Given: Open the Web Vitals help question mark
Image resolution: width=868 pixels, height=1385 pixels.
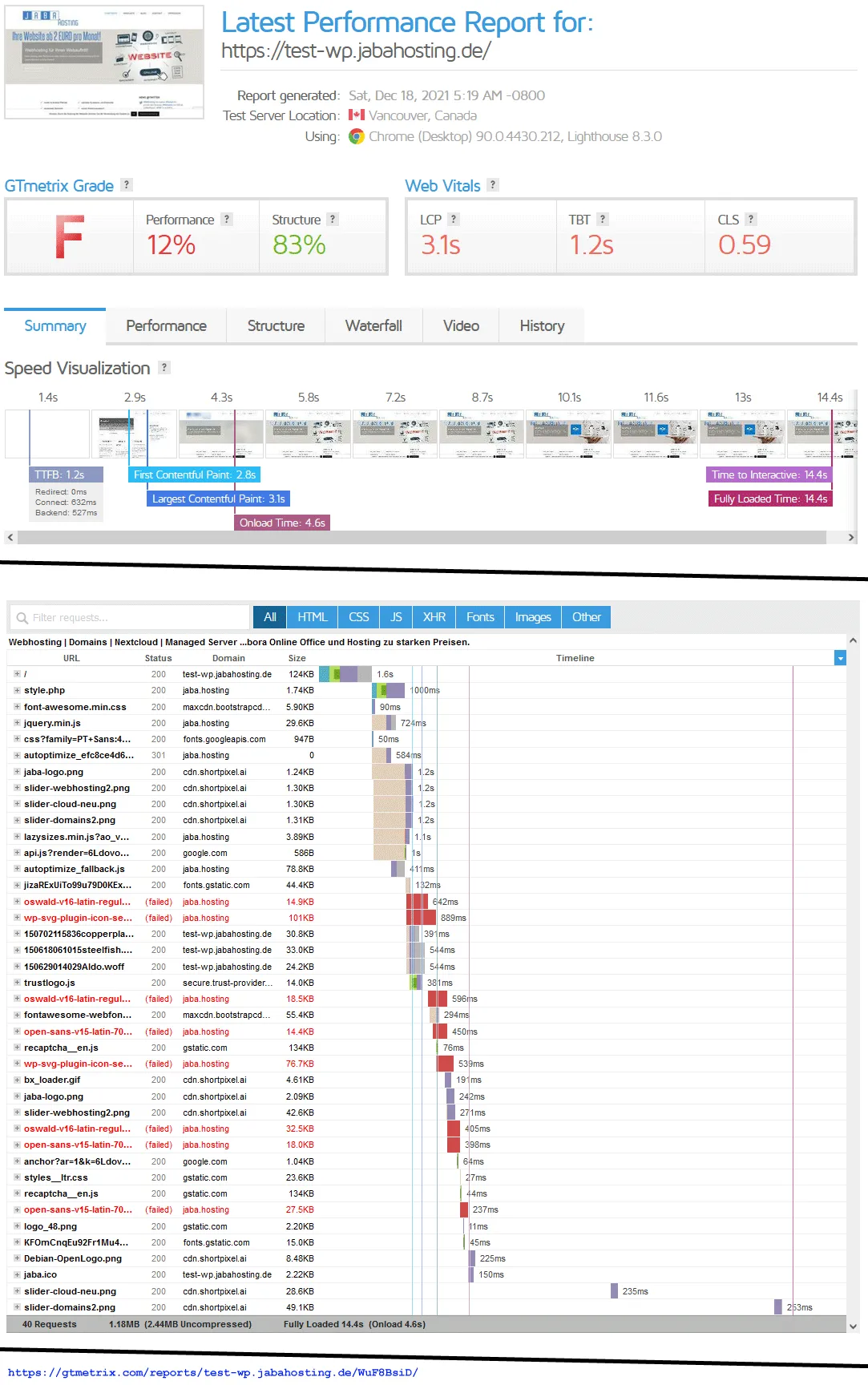Looking at the screenshot, I should 493,185.
